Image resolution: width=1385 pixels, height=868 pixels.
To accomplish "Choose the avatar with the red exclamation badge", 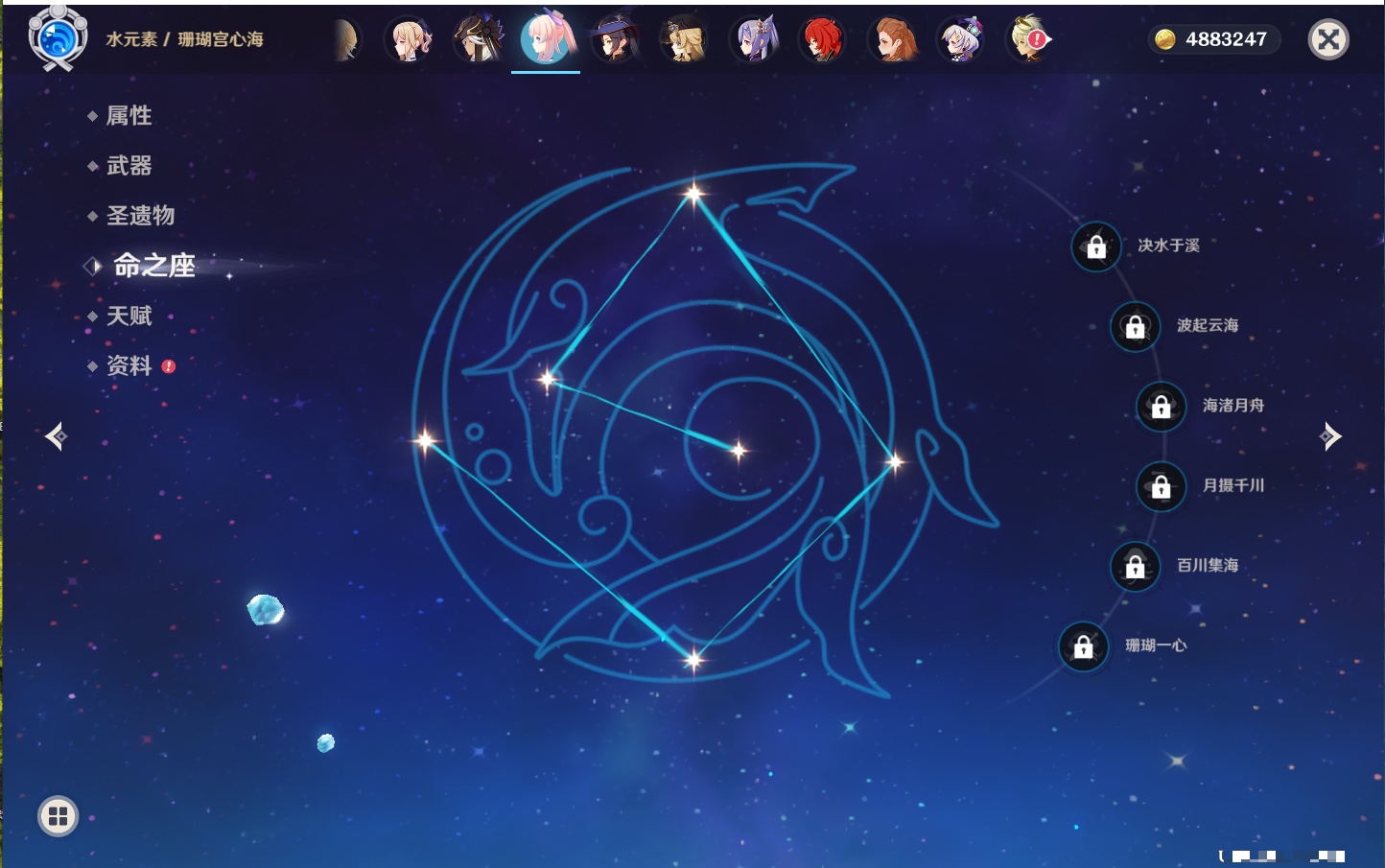I will pos(1029,40).
